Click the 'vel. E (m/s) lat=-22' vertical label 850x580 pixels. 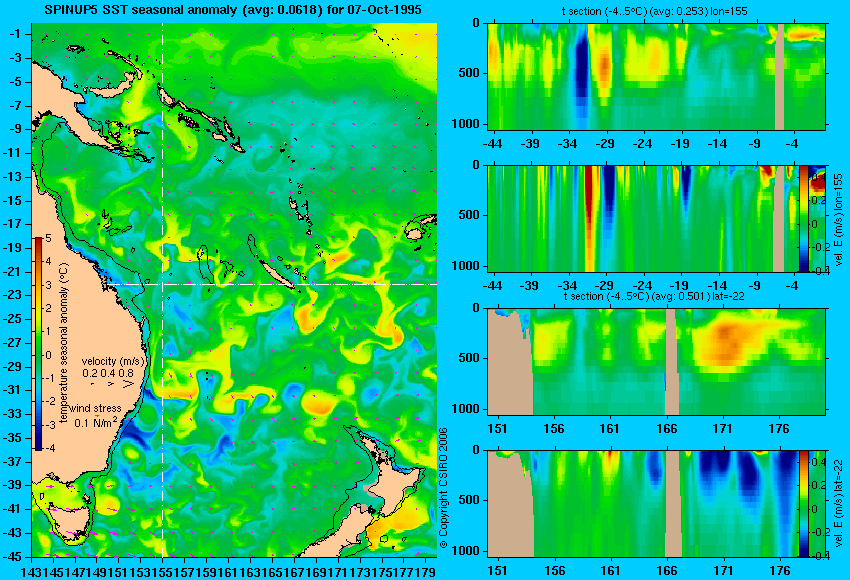click(x=839, y=504)
